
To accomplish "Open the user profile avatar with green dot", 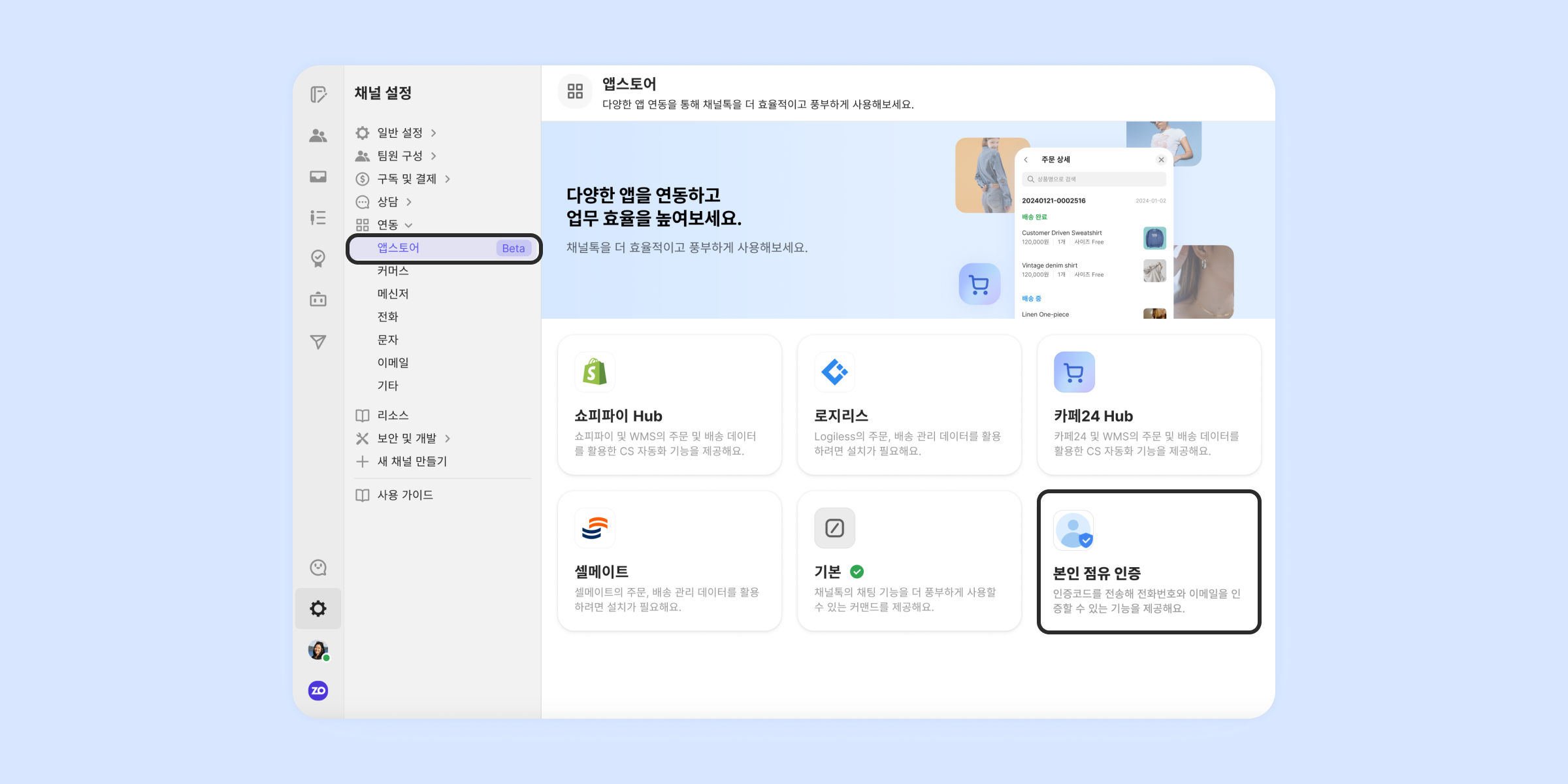I will (x=318, y=650).
